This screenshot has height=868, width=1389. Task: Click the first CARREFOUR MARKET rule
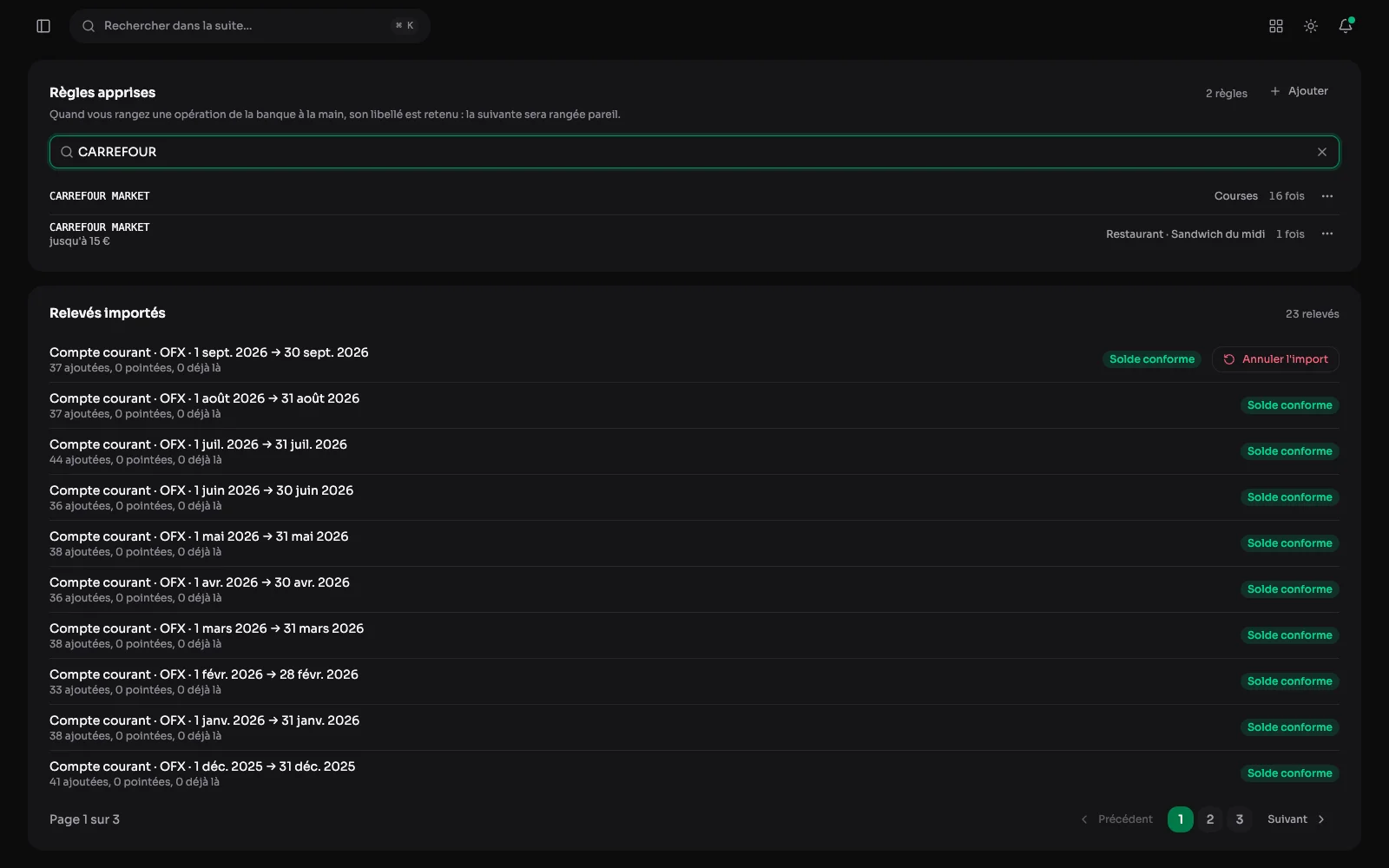[694, 196]
